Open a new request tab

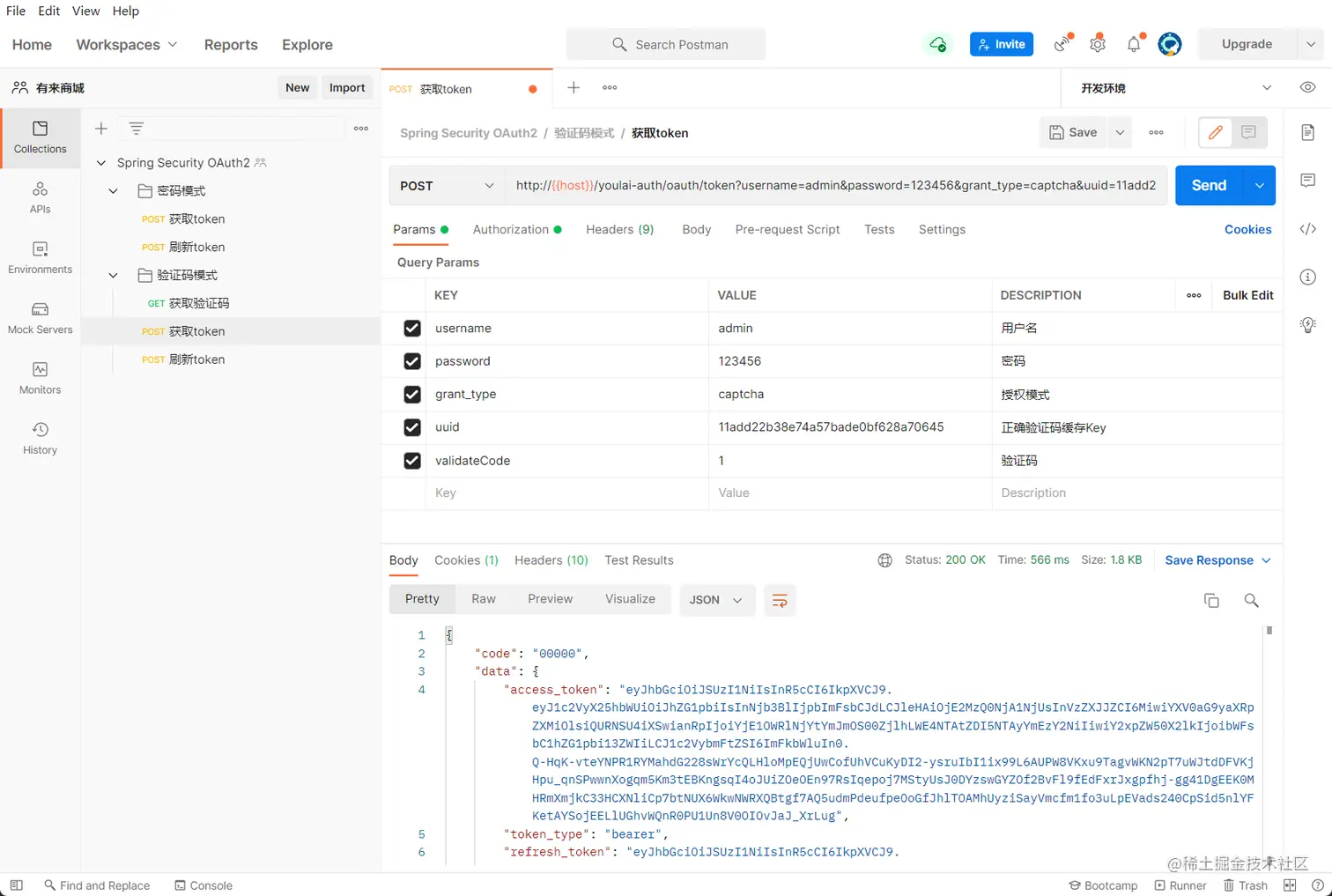(573, 87)
